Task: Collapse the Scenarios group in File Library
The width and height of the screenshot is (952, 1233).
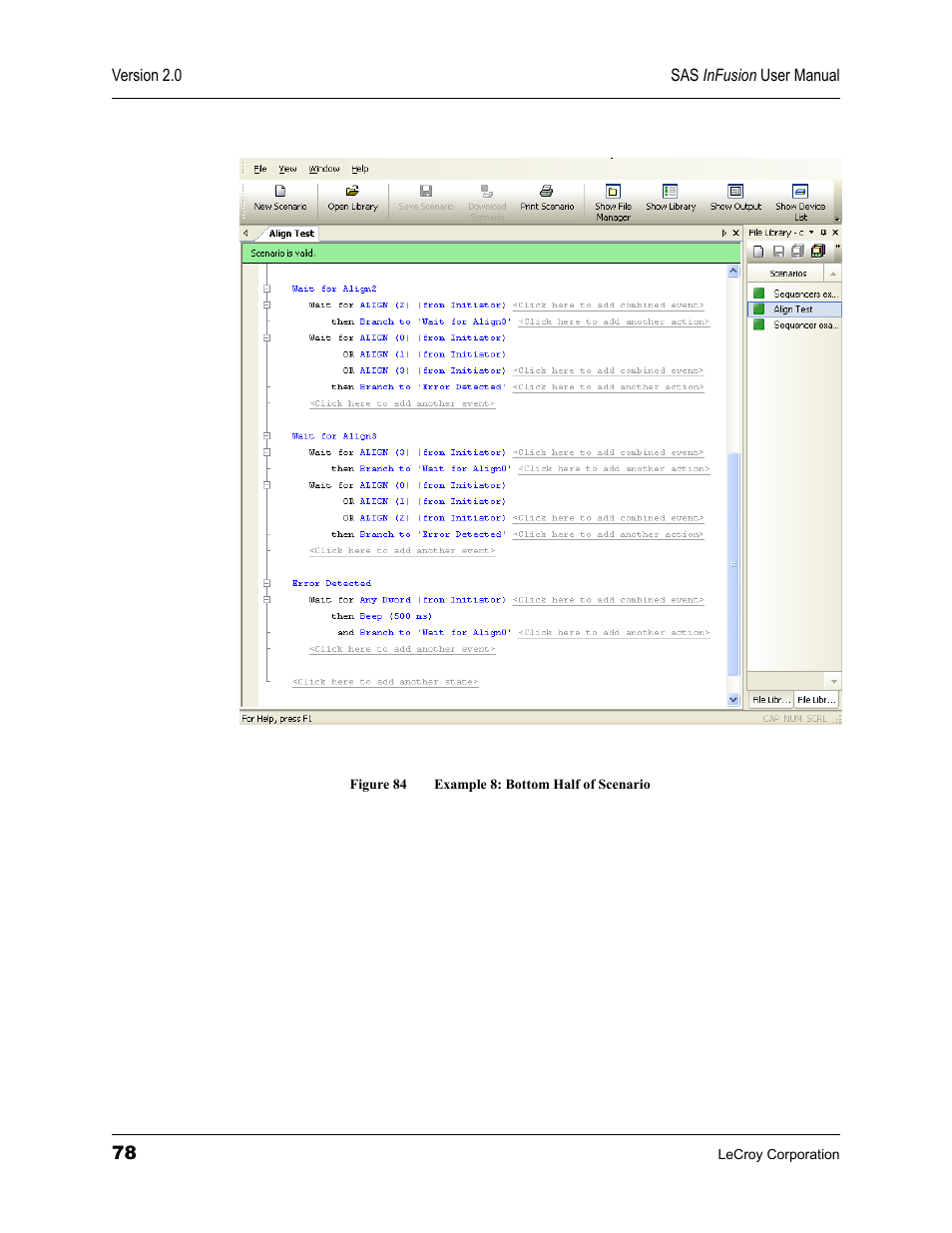Action: (x=833, y=273)
